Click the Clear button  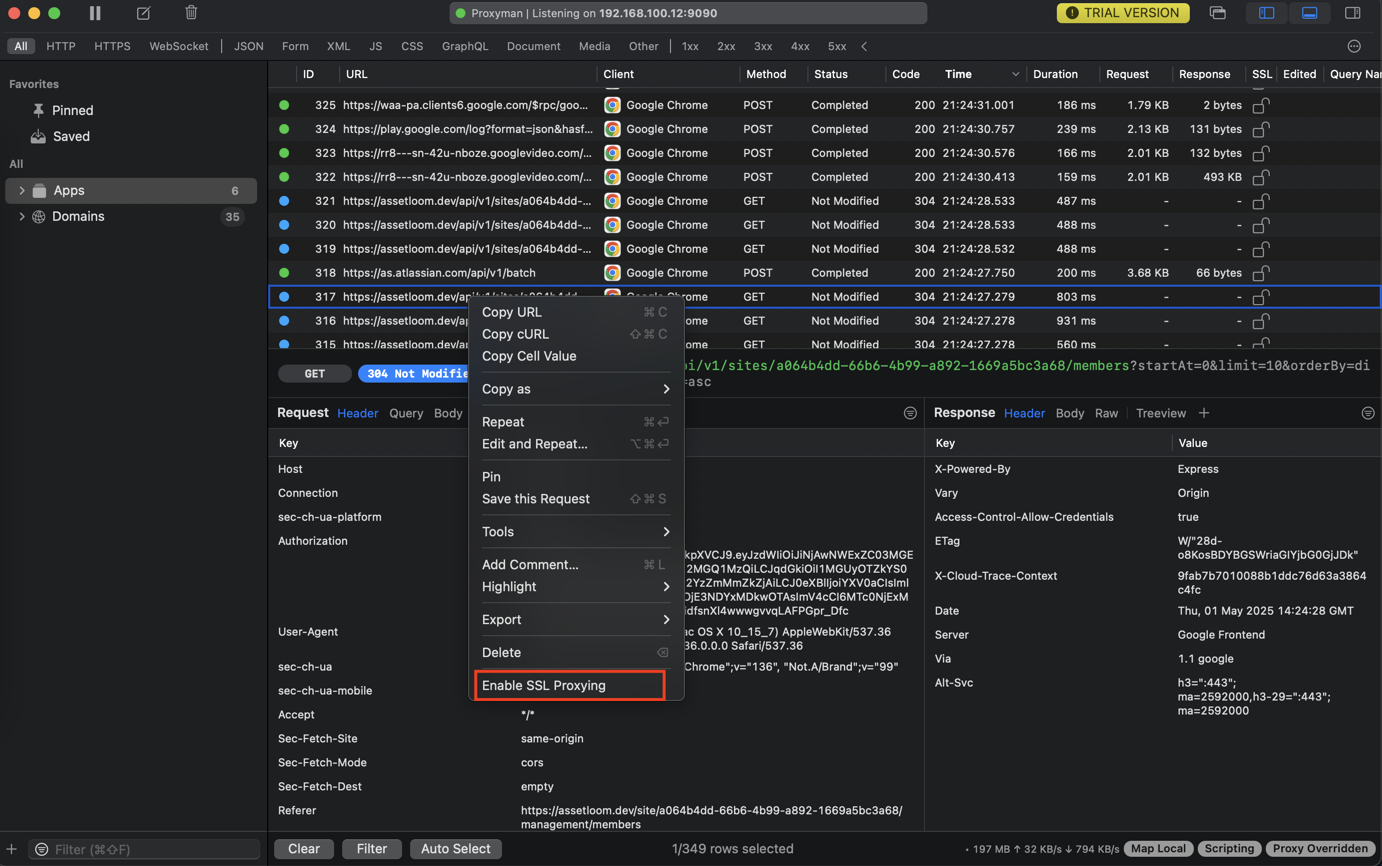point(304,849)
